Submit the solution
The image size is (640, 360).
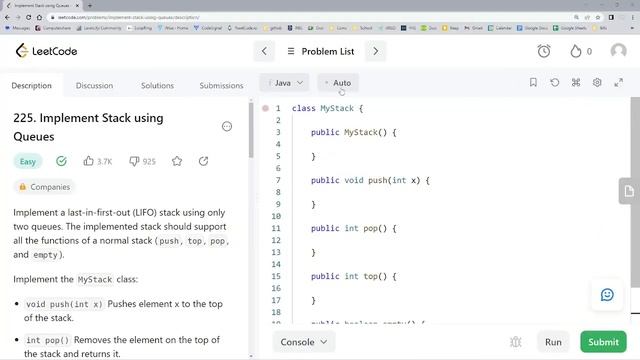(603, 342)
